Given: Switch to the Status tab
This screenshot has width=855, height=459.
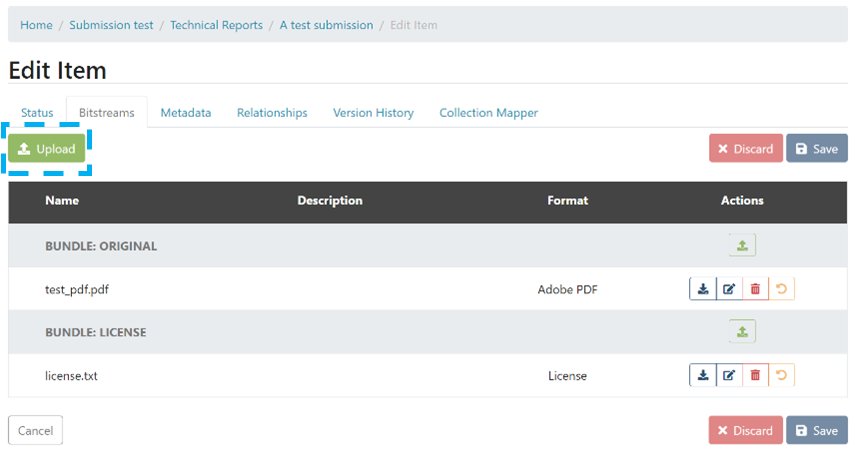Looking at the screenshot, I should pos(37,113).
